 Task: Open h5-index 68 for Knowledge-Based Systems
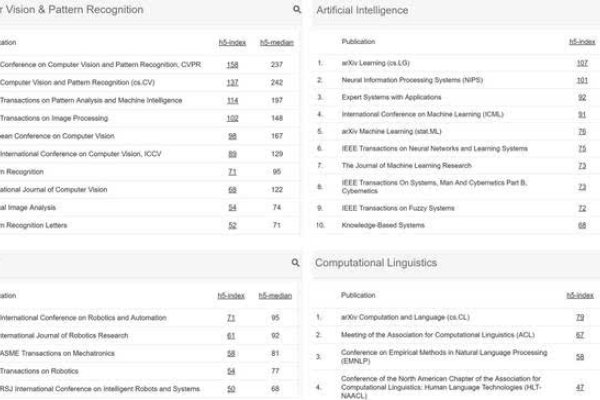[582, 226]
